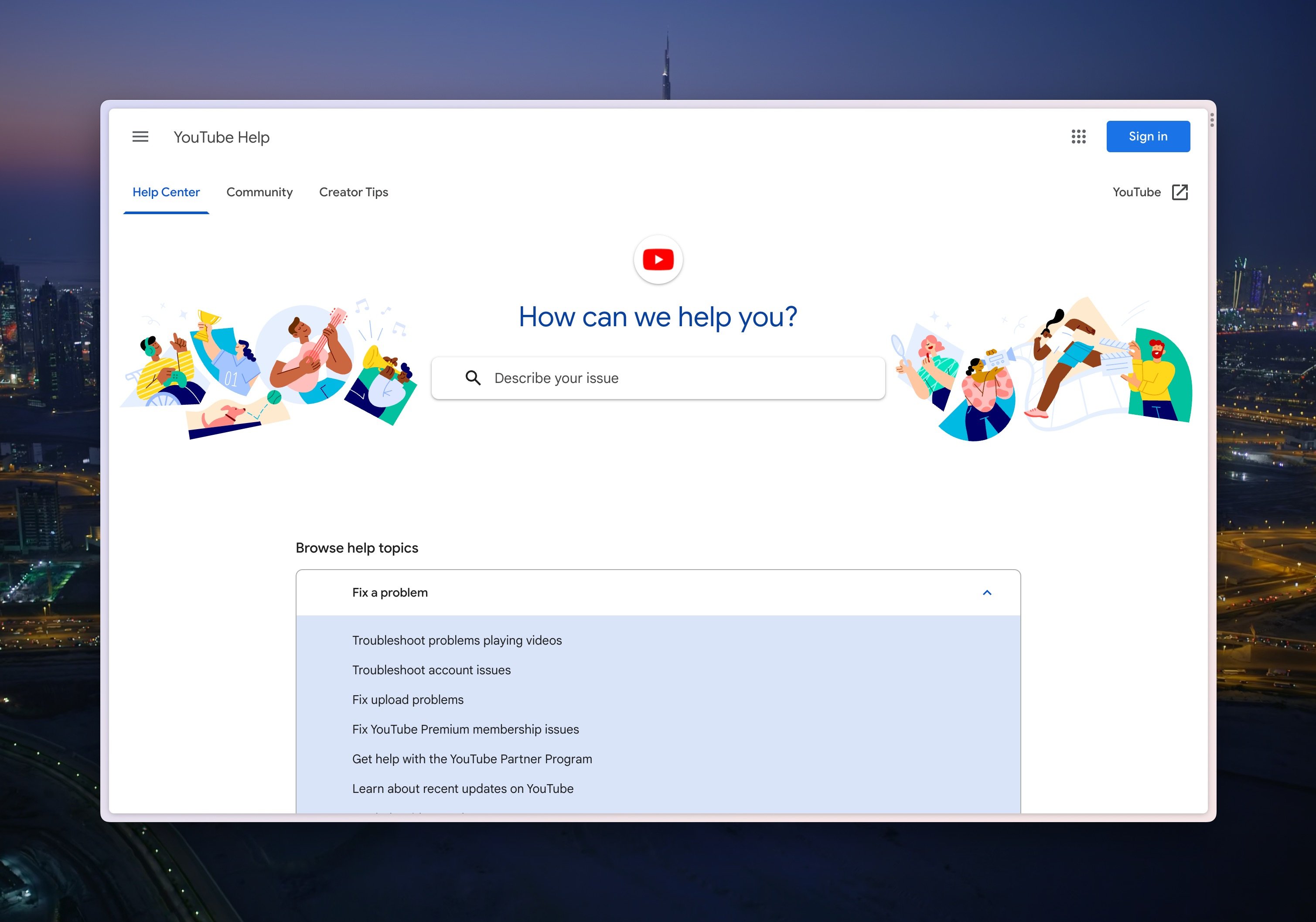Switch to the Community tab
1316x922 pixels.
(259, 192)
